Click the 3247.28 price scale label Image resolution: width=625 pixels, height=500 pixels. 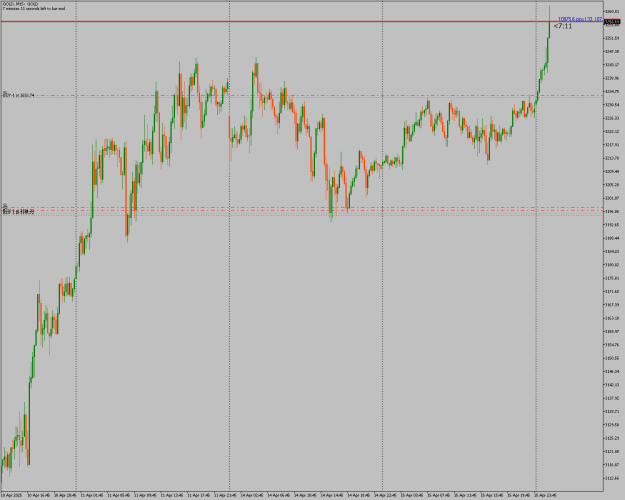tap(612, 51)
